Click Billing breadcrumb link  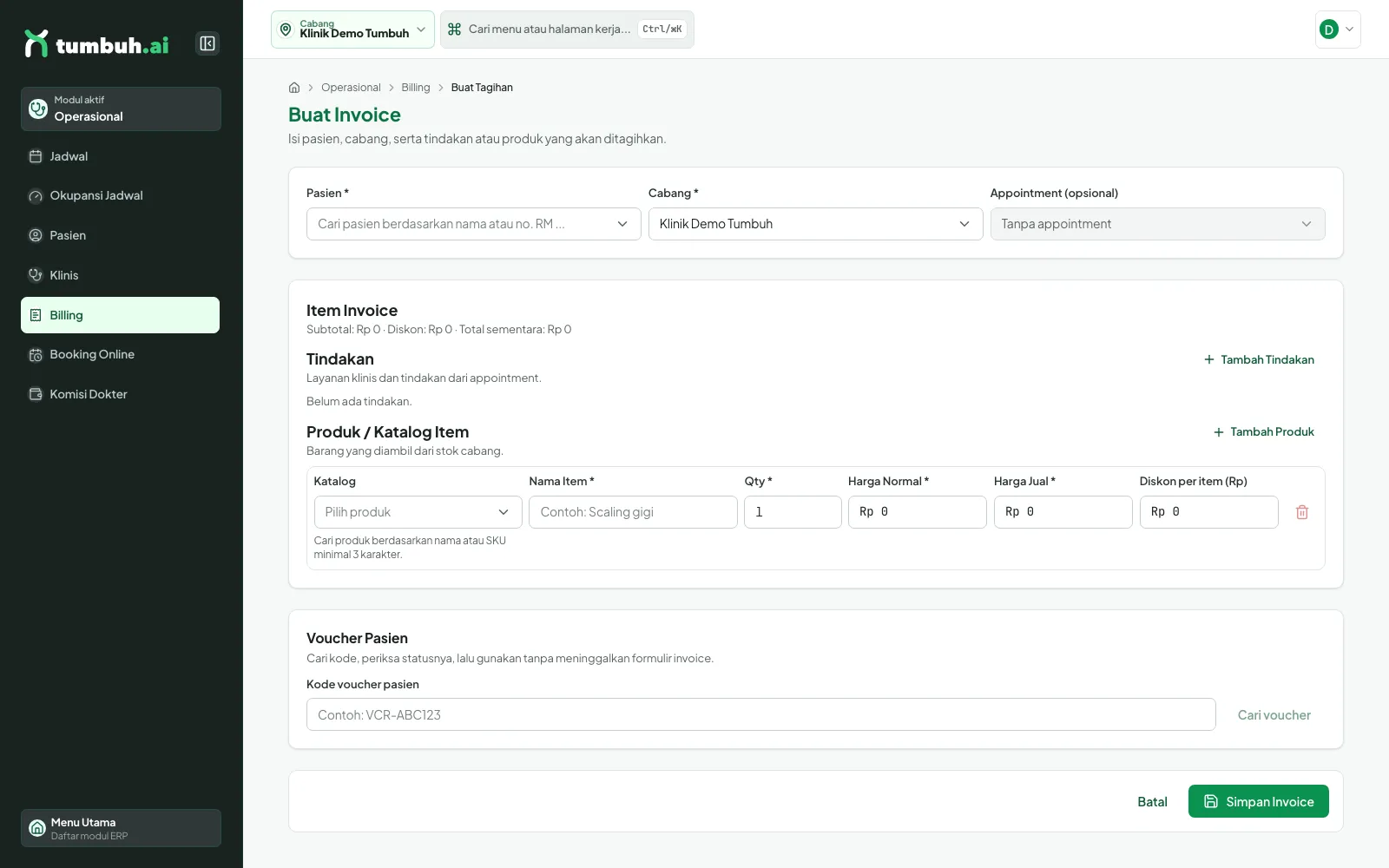(x=416, y=88)
